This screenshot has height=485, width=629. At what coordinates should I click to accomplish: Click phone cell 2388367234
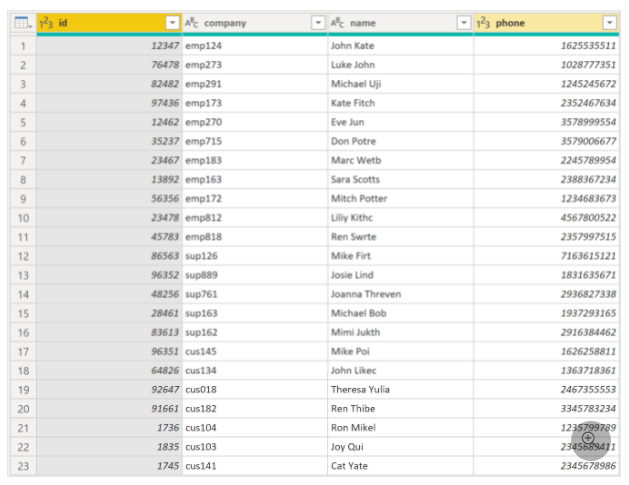546,180
